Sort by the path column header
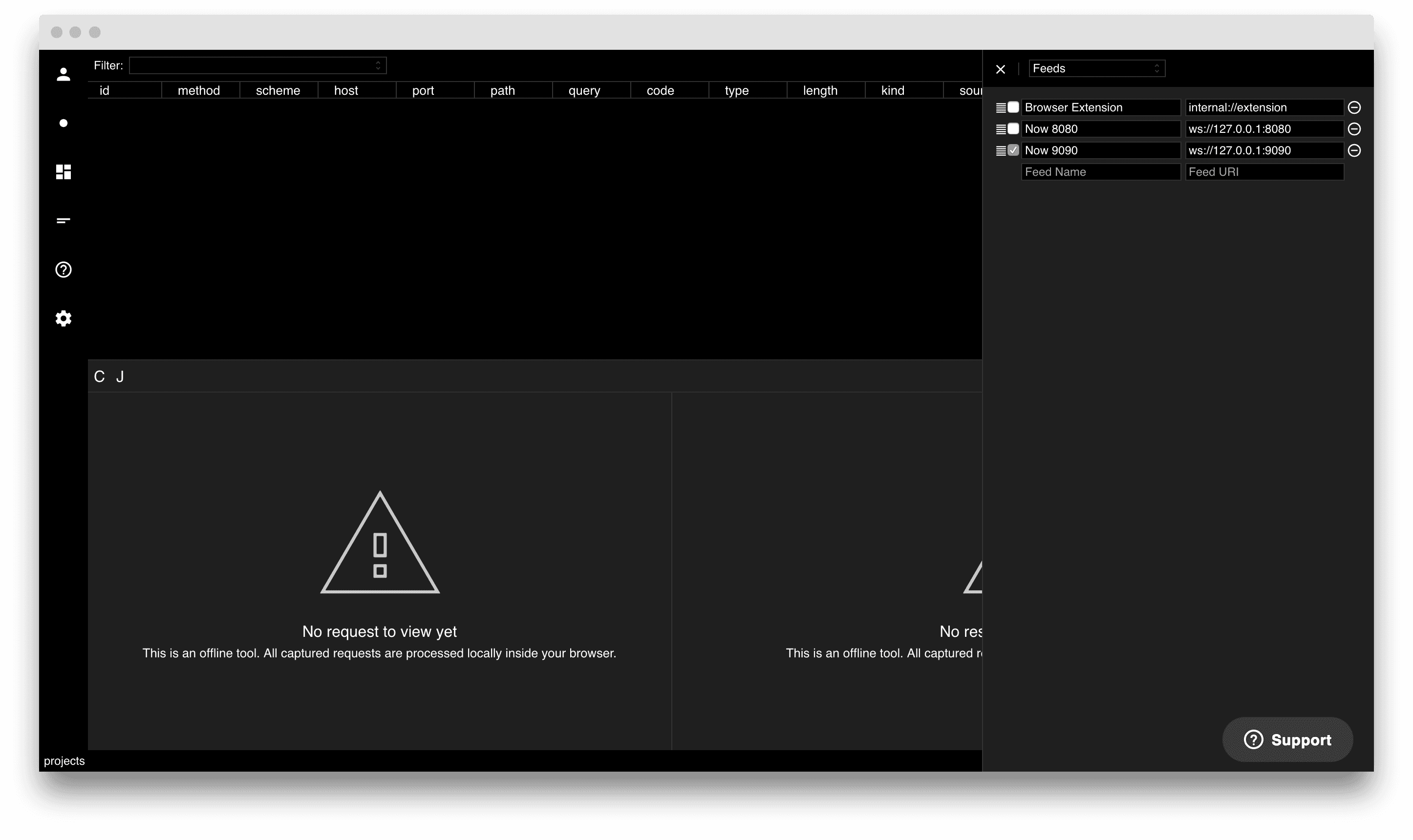 (x=513, y=90)
